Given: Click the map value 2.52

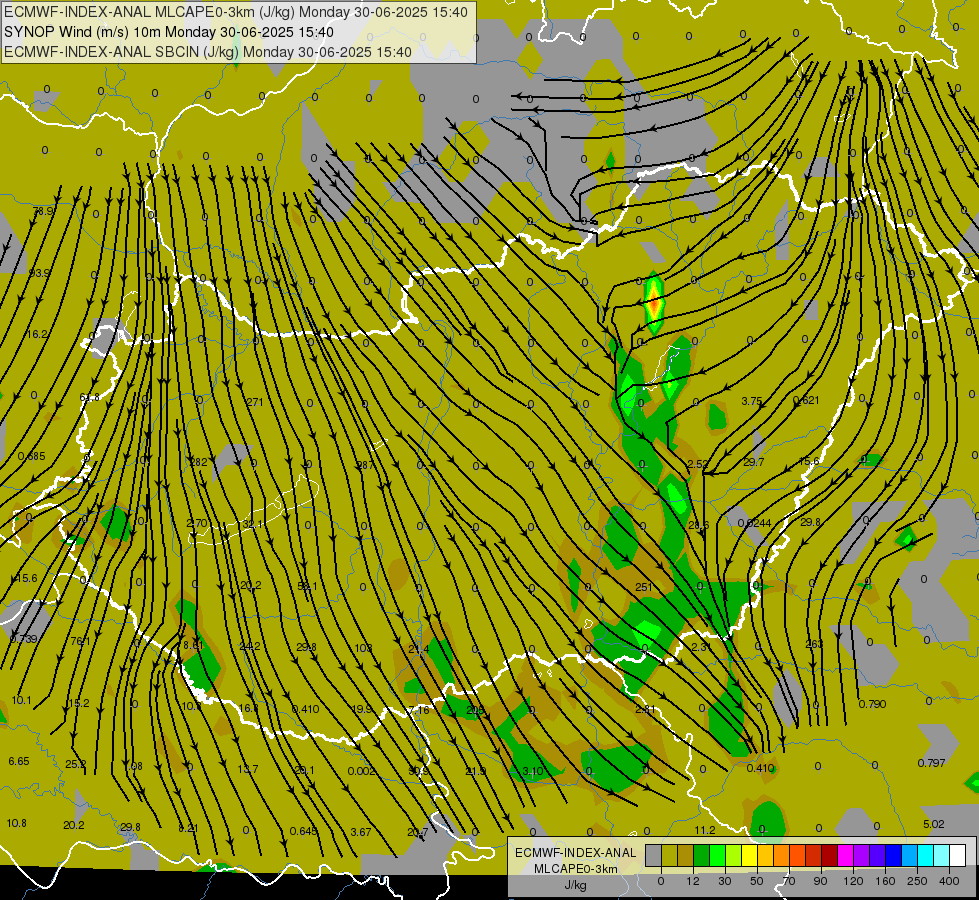Looking at the screenshot, I should click(x=697, y=463).
